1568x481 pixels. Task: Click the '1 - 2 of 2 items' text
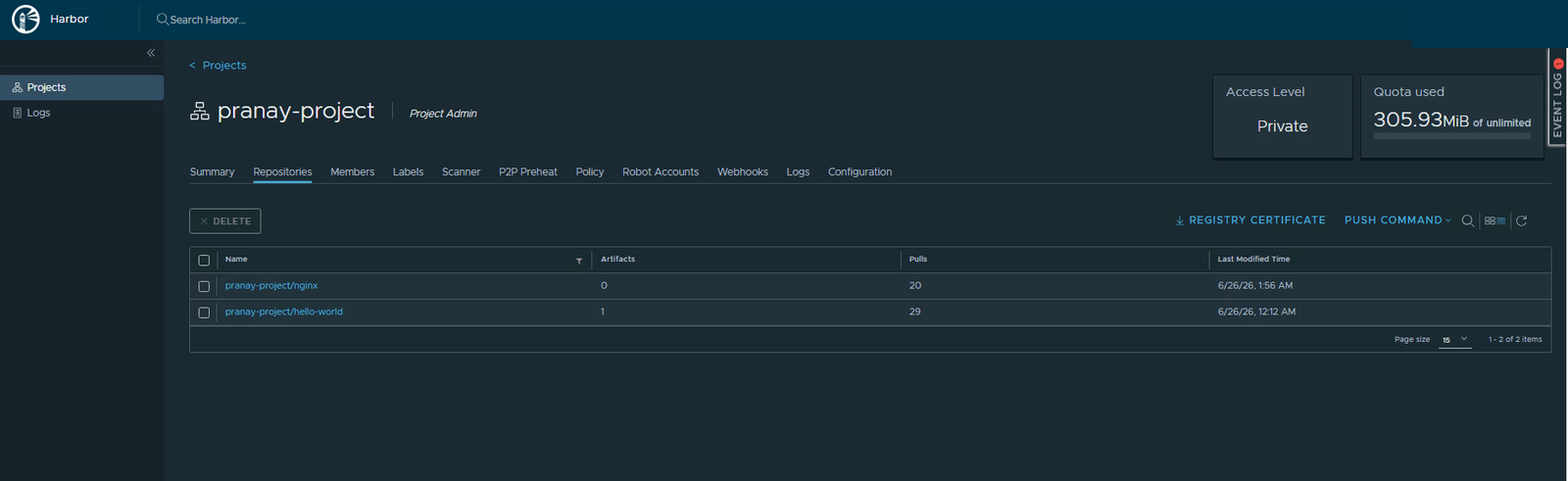coord(1515,340)
